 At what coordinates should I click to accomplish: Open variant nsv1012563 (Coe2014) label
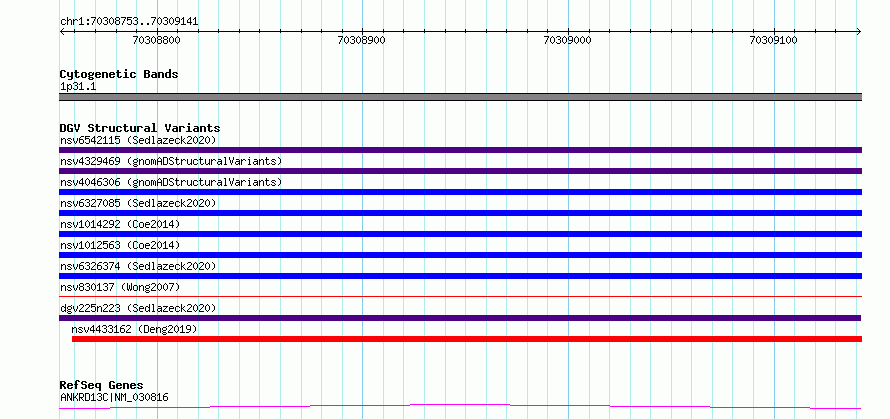click(x=120, y=245)
